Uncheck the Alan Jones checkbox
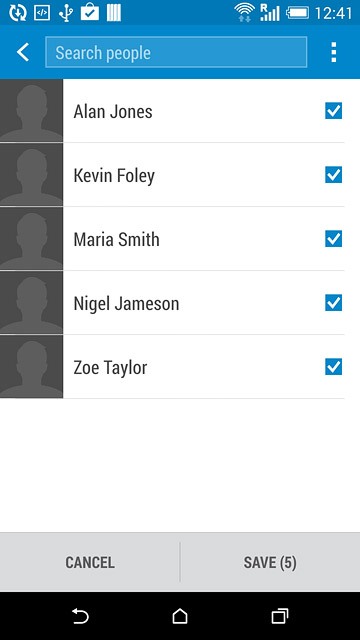The image size is (360, 640). [x=333, y=111]
